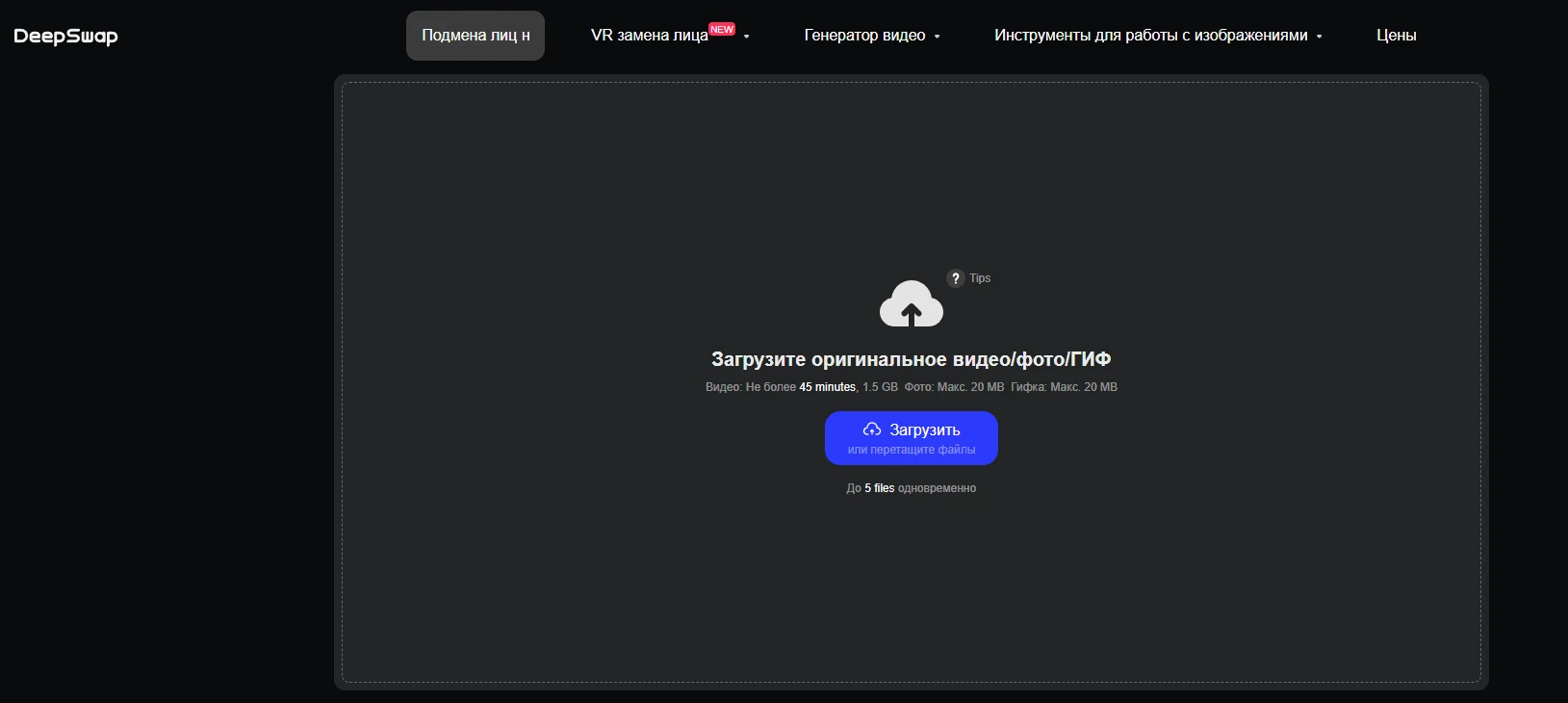Click the DeepSwap logo
The height and width of the screenshot is (703, 1568).
[65, 37]
